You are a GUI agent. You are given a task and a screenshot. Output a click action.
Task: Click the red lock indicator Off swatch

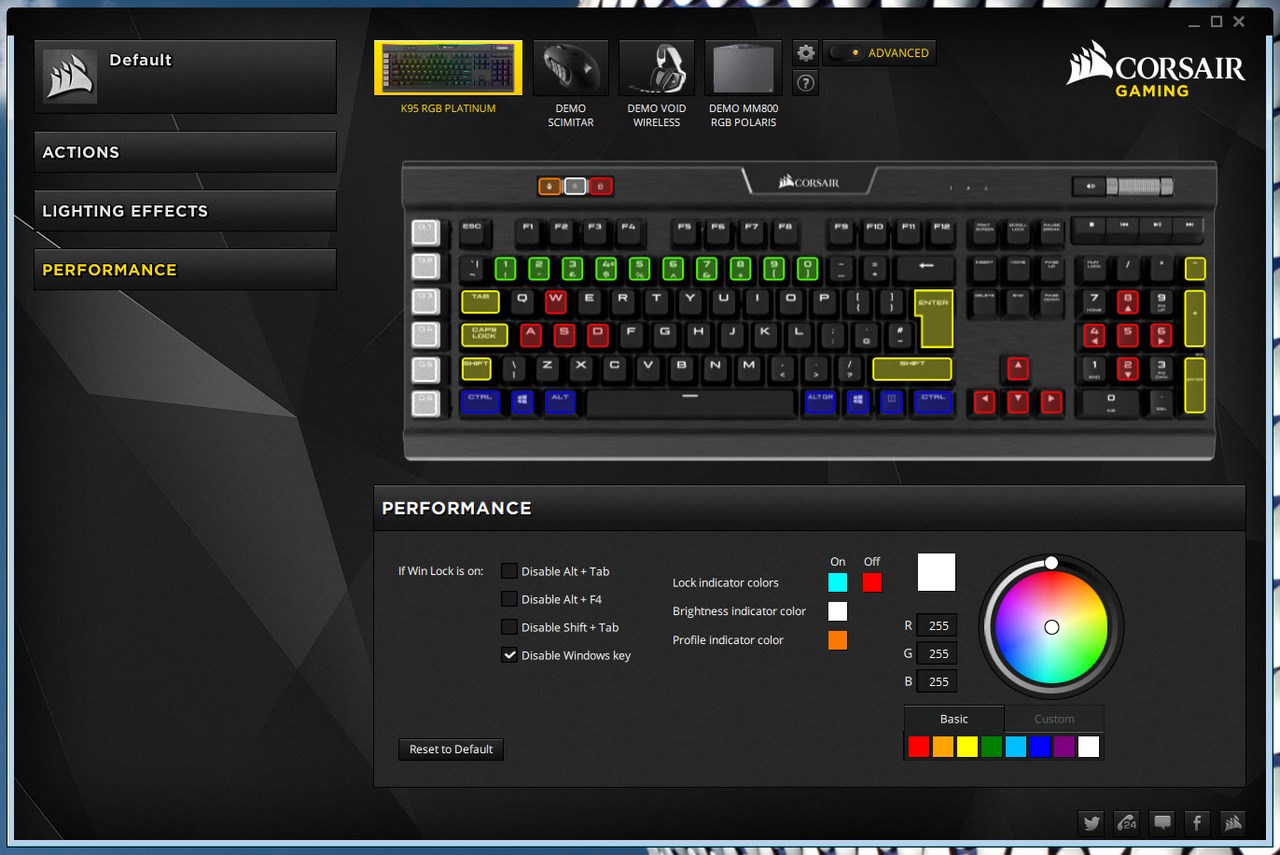(872, 582)
